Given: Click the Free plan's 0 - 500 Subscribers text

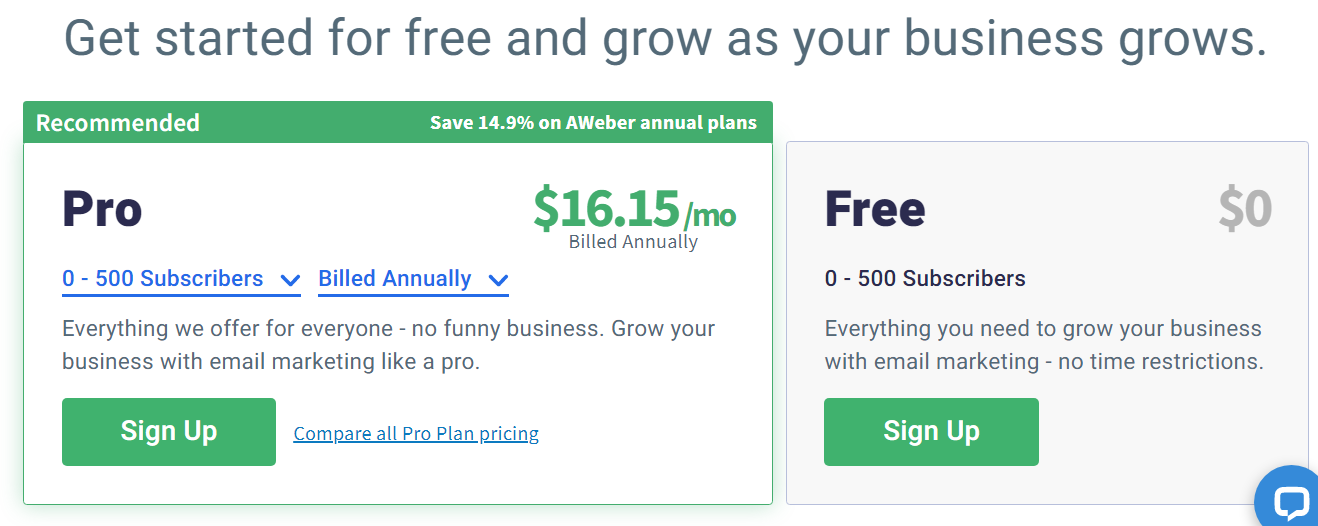Looking at the screenshot, I should click(x=925, y=279).
